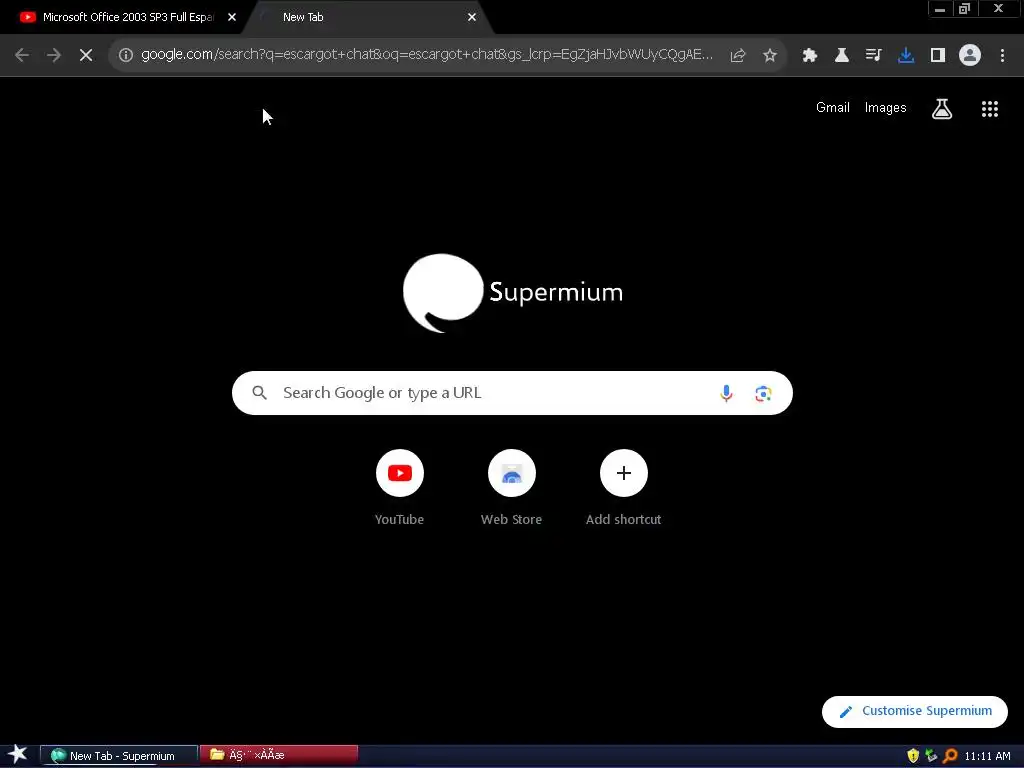Open the toolbar flask experiments icon
The image size is (1024, 768).
tap(842, 55)
